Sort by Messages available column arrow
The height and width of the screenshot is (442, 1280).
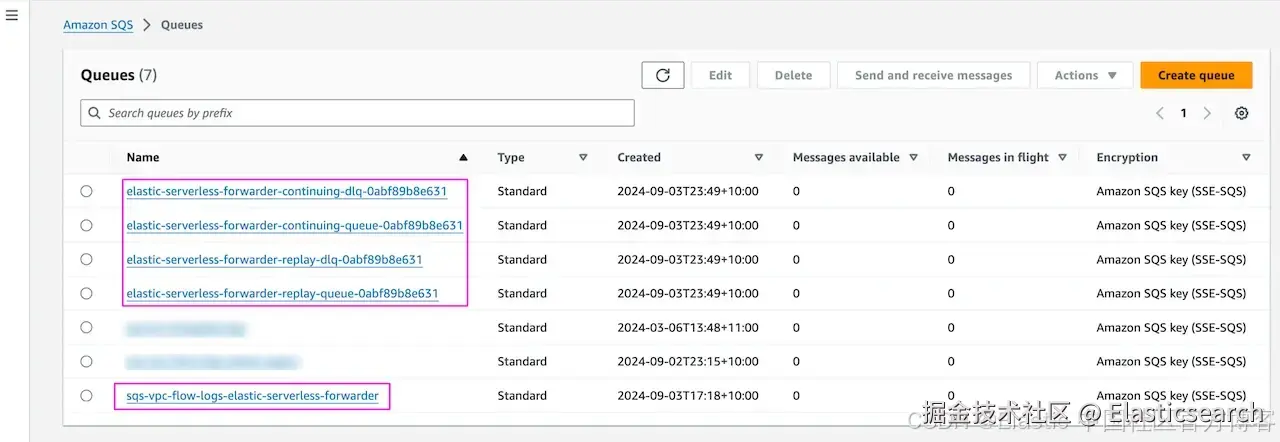(x=914, y=157)
